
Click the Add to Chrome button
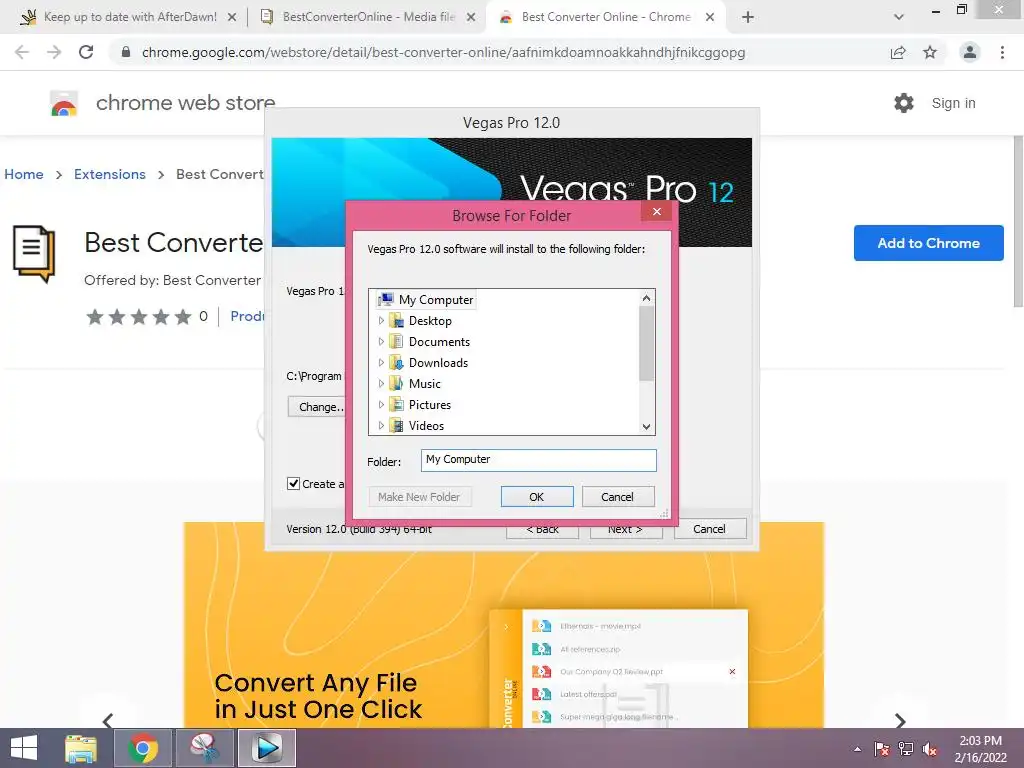pos(928,243)
